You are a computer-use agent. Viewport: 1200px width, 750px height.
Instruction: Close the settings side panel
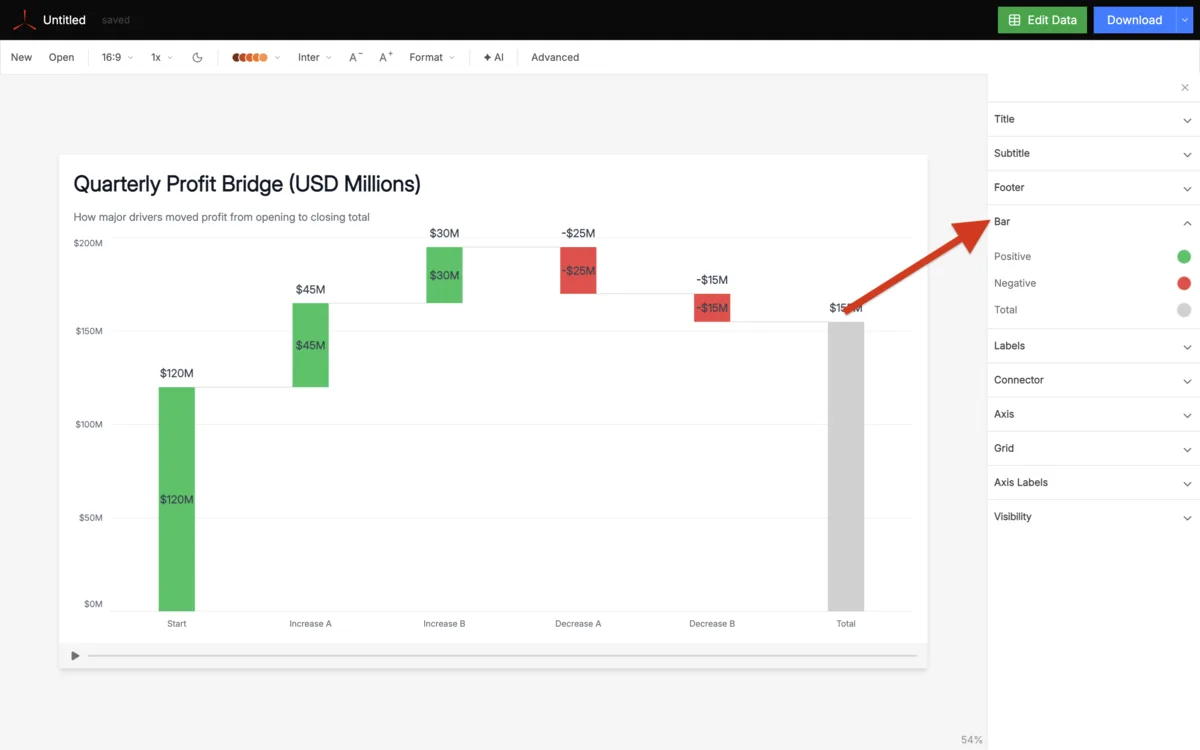pos(1185,88)
